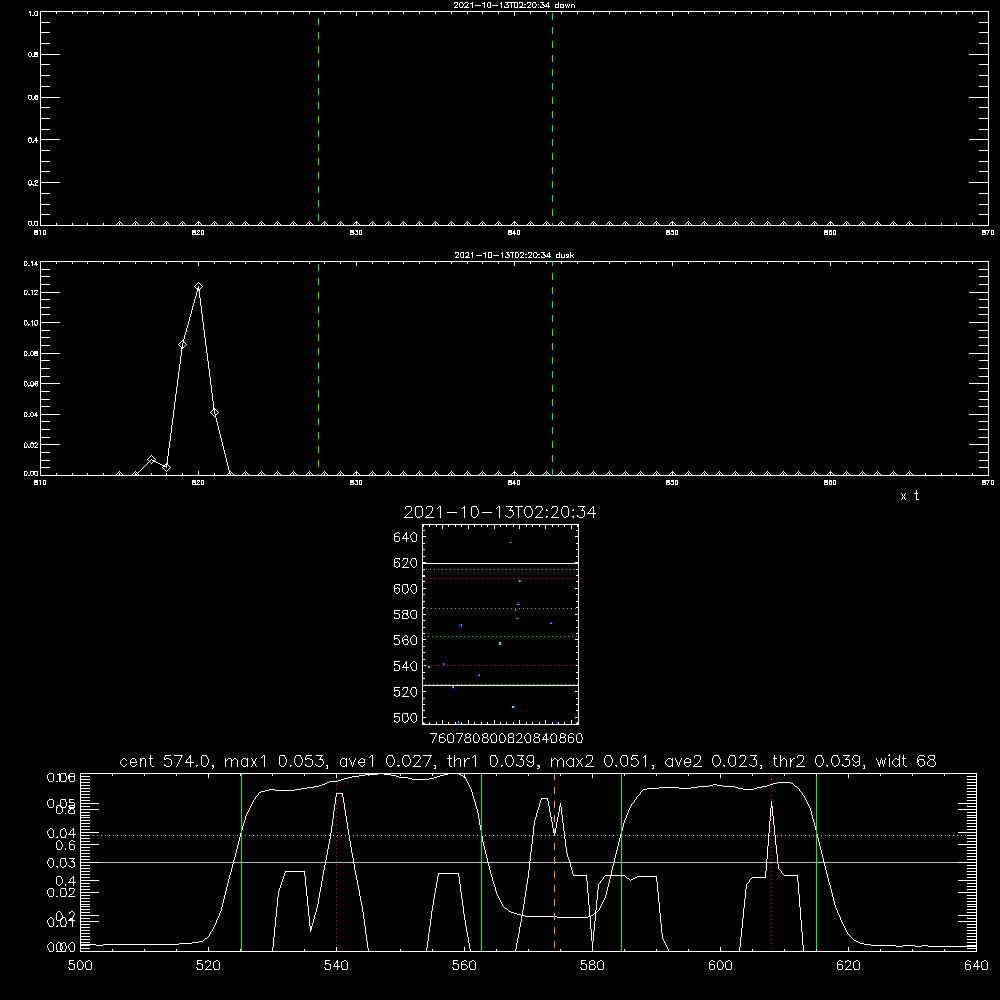Click the red dotted line at 540 in scatter plot

(501, 666)
